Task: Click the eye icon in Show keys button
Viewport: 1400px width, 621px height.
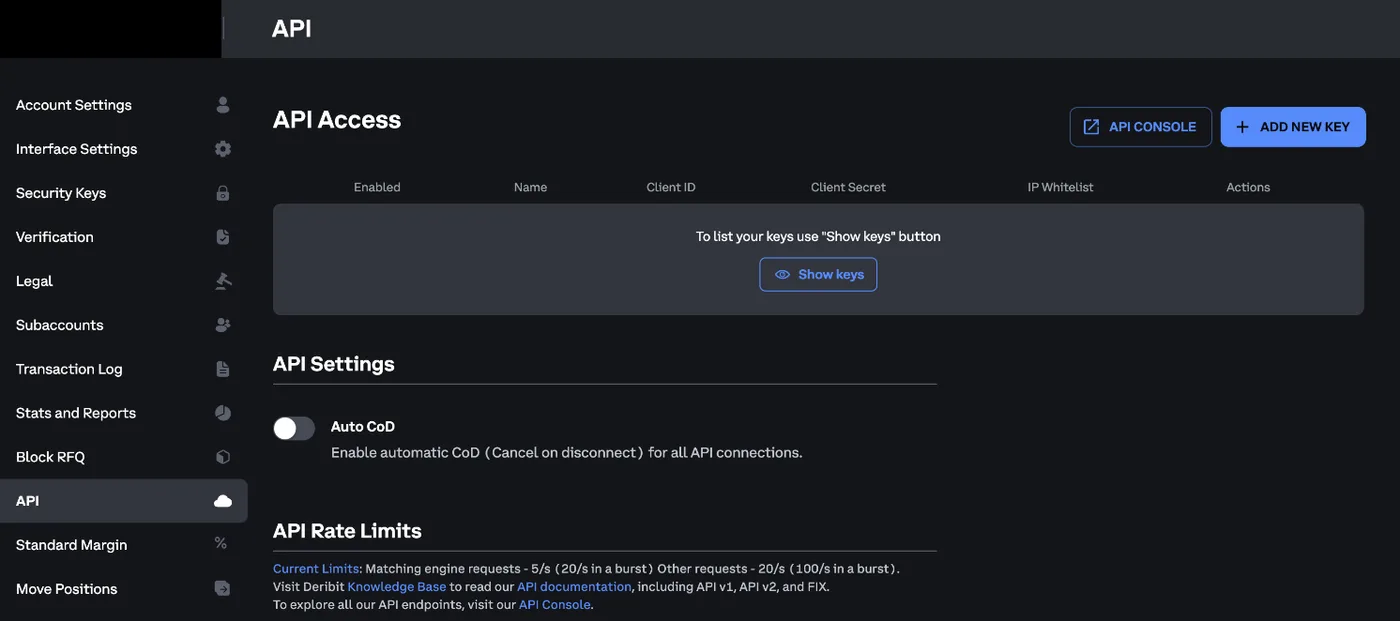Action: (783, 275)
